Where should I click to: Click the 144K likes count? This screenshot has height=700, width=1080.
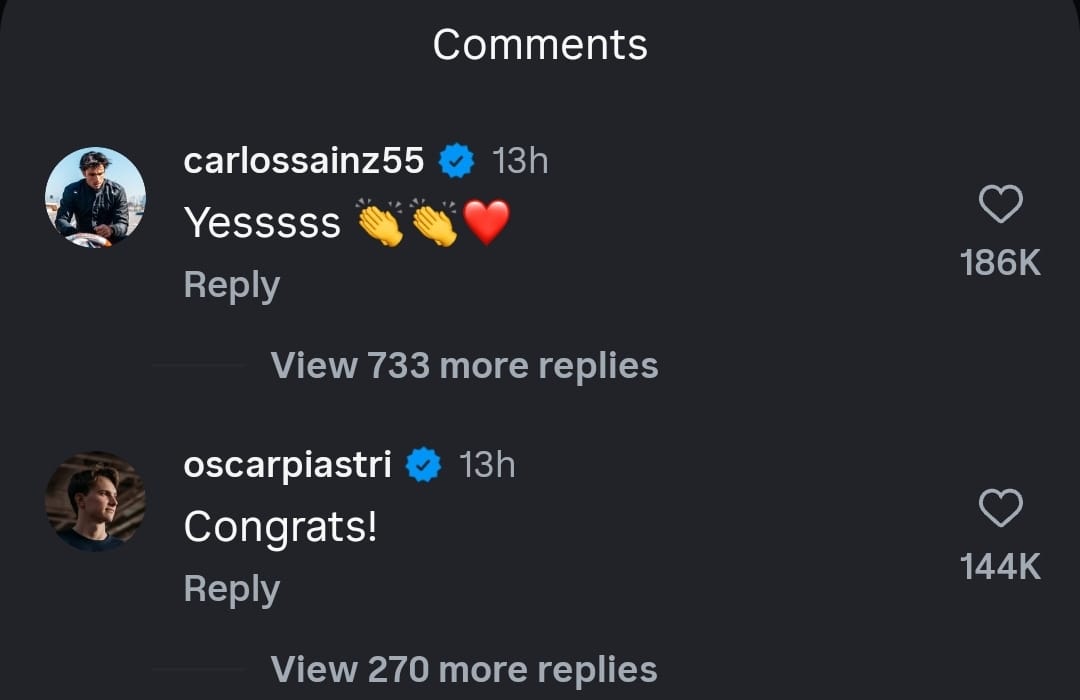point(1000,567)
